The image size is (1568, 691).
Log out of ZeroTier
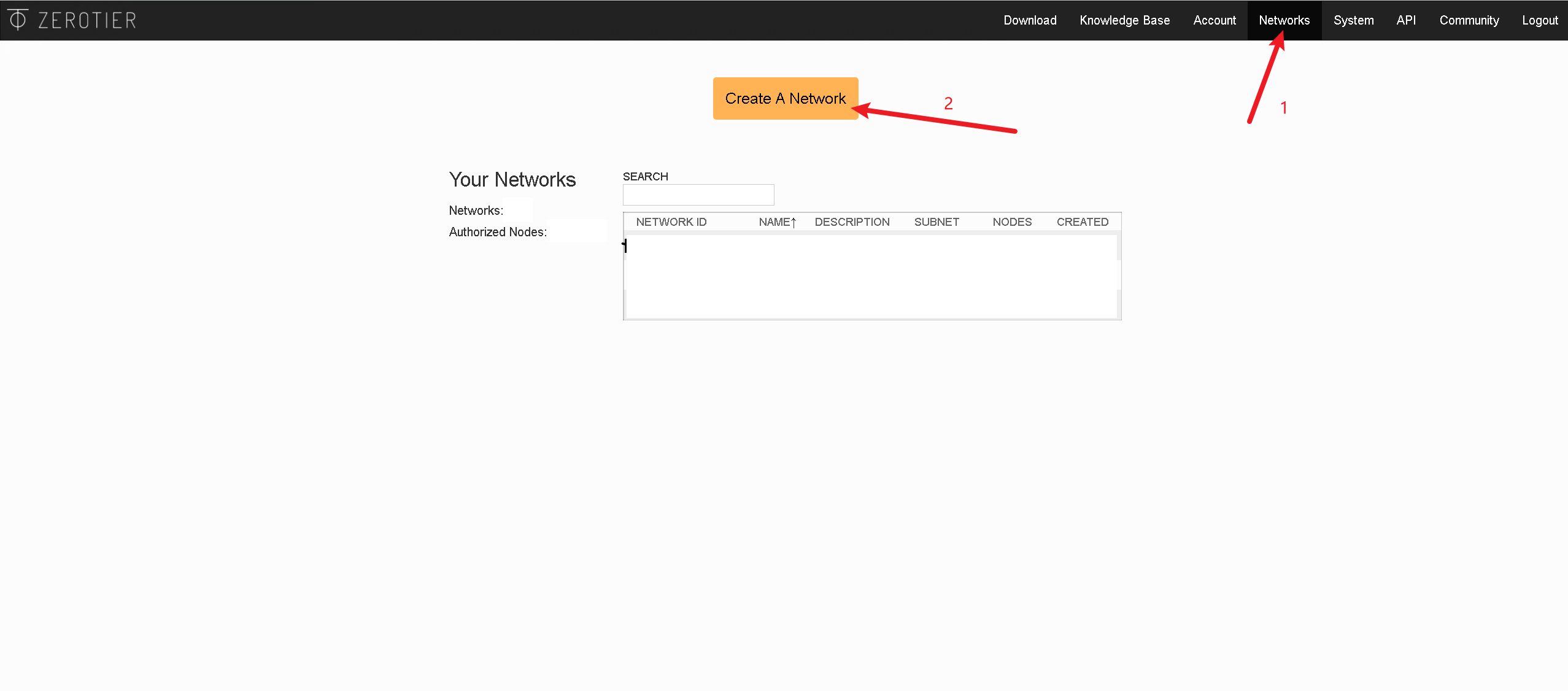[1539, 20]
